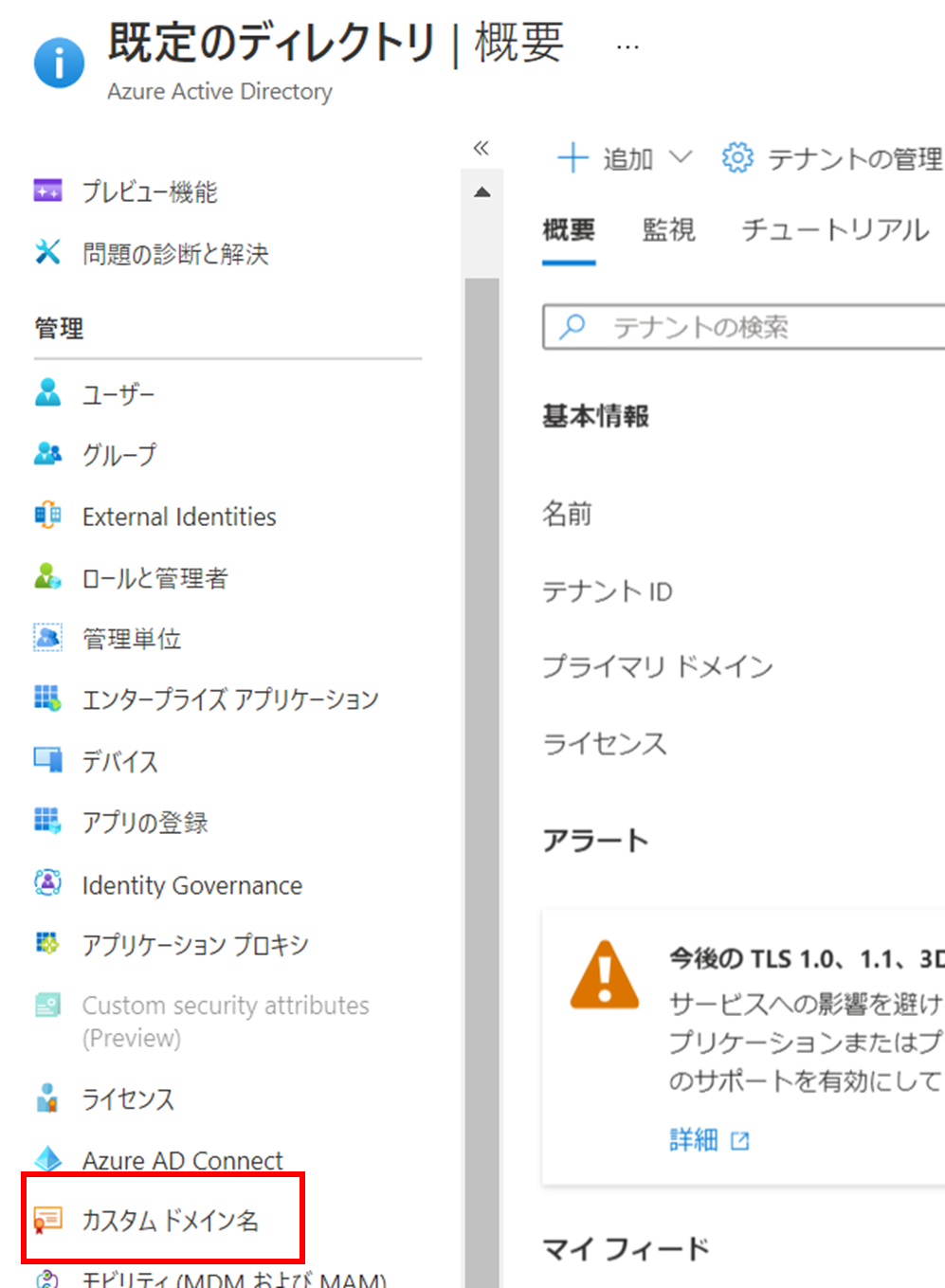
Task: Click the external link icon next to 詳細
Action: click(740, 1141)
